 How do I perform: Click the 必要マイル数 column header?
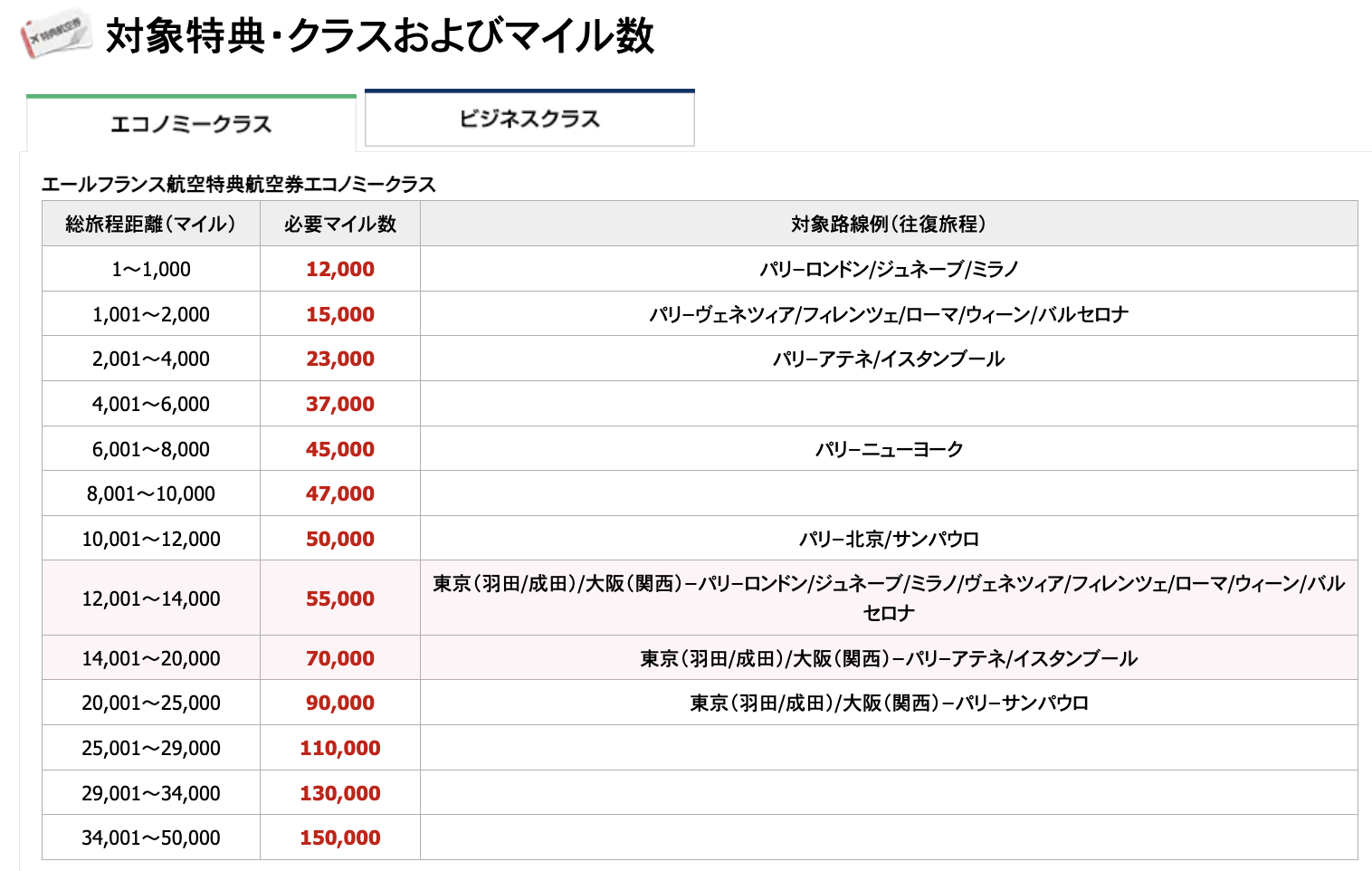point(340,224)
